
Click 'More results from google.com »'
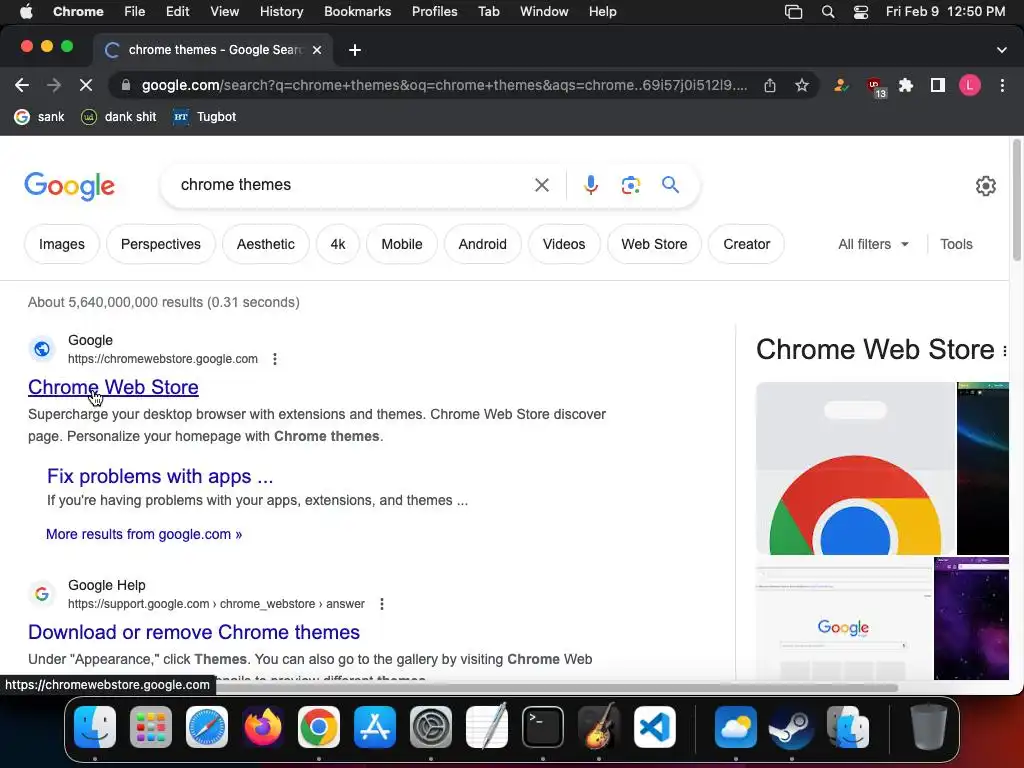point(144,534)
